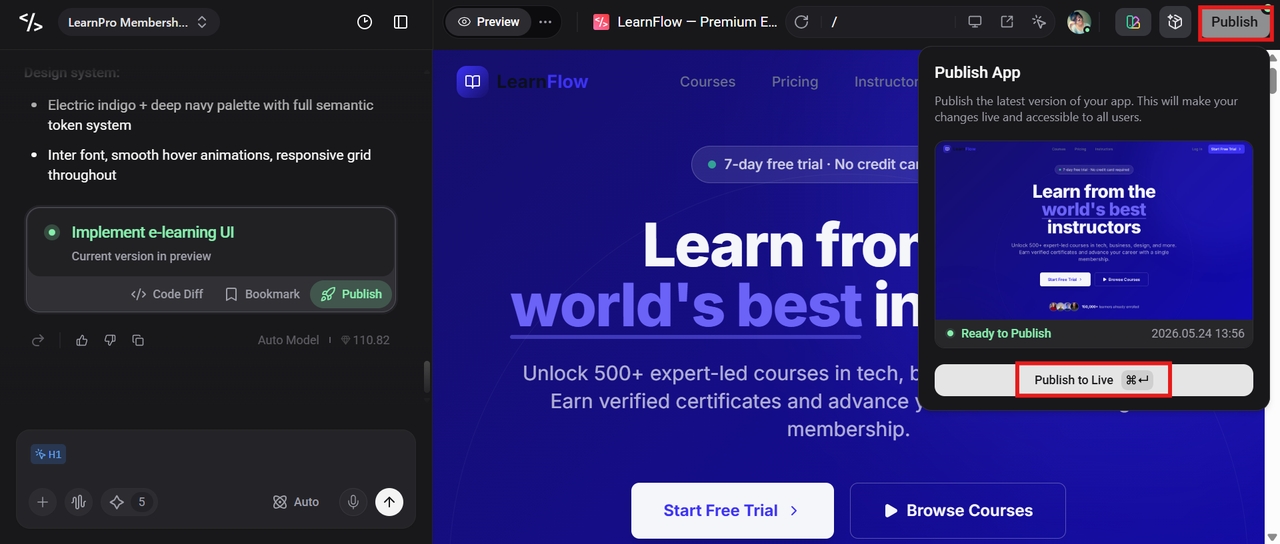Open the Pricing nav link in preview
Screen dimensions: 1280x544
(795, 82)
